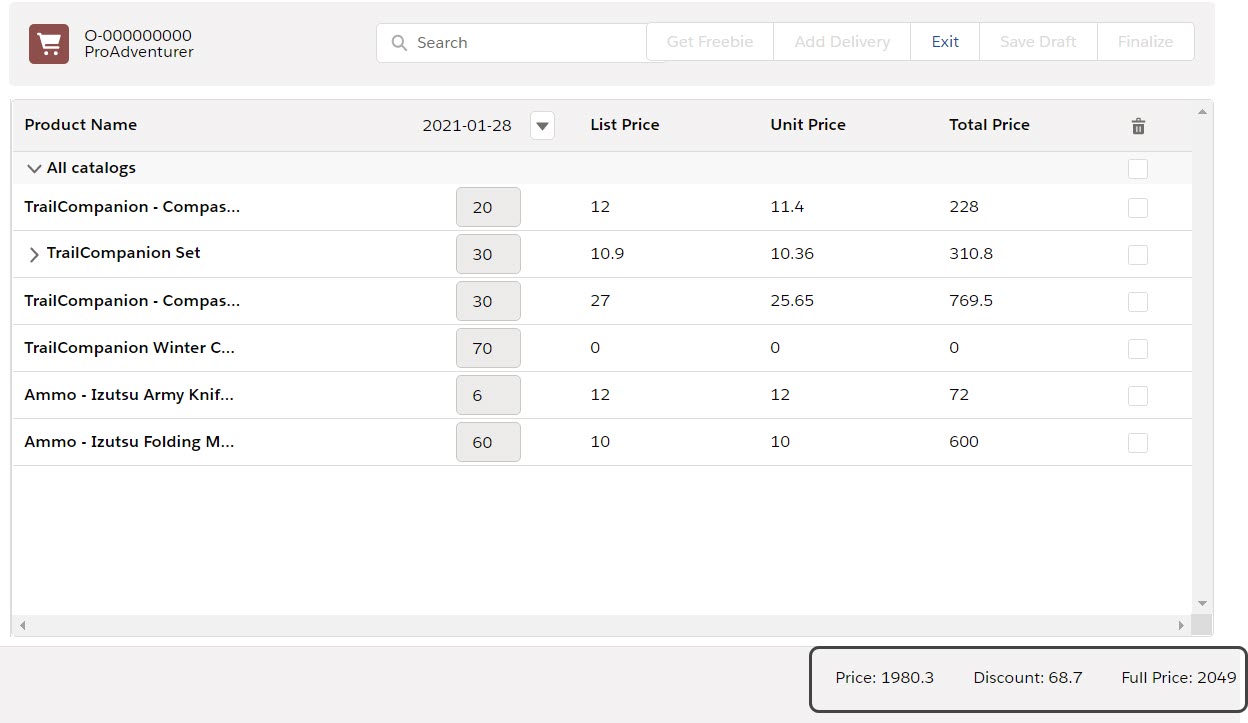The width and height of the screenshot is (1248, 723).
Task: Focus the Search input field
Action: tap(520, 43)
